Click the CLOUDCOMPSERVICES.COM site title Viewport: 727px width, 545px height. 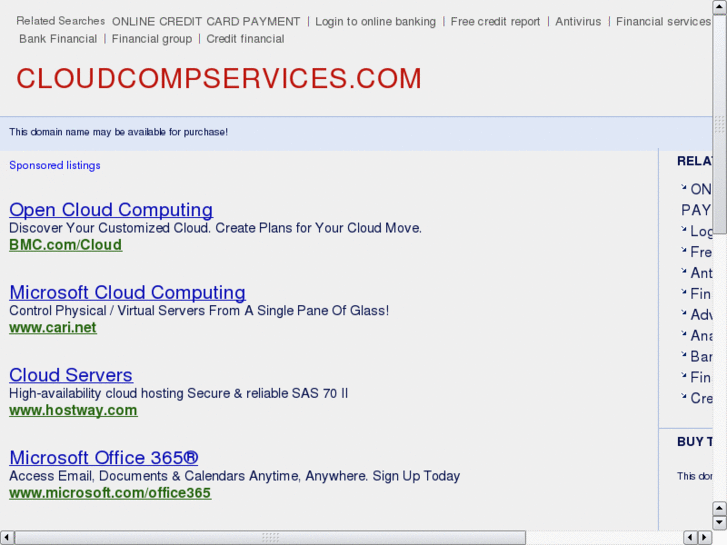click(219, 78)
